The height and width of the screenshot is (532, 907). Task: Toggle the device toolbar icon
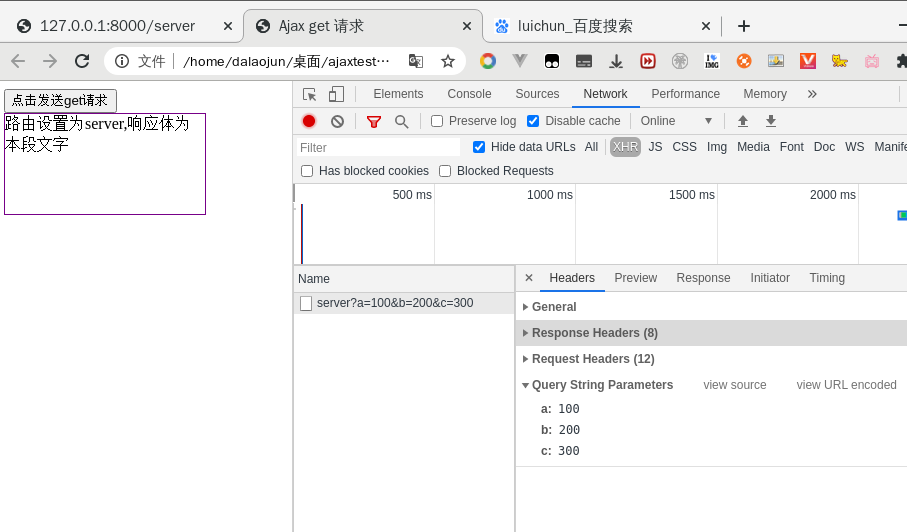point(336,94)
